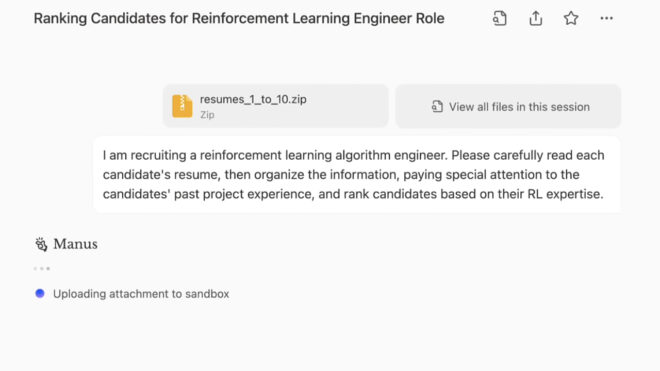660x371 pixels.
Task: Click the message line ending RL expertise
Action: (x=353, y=194)
